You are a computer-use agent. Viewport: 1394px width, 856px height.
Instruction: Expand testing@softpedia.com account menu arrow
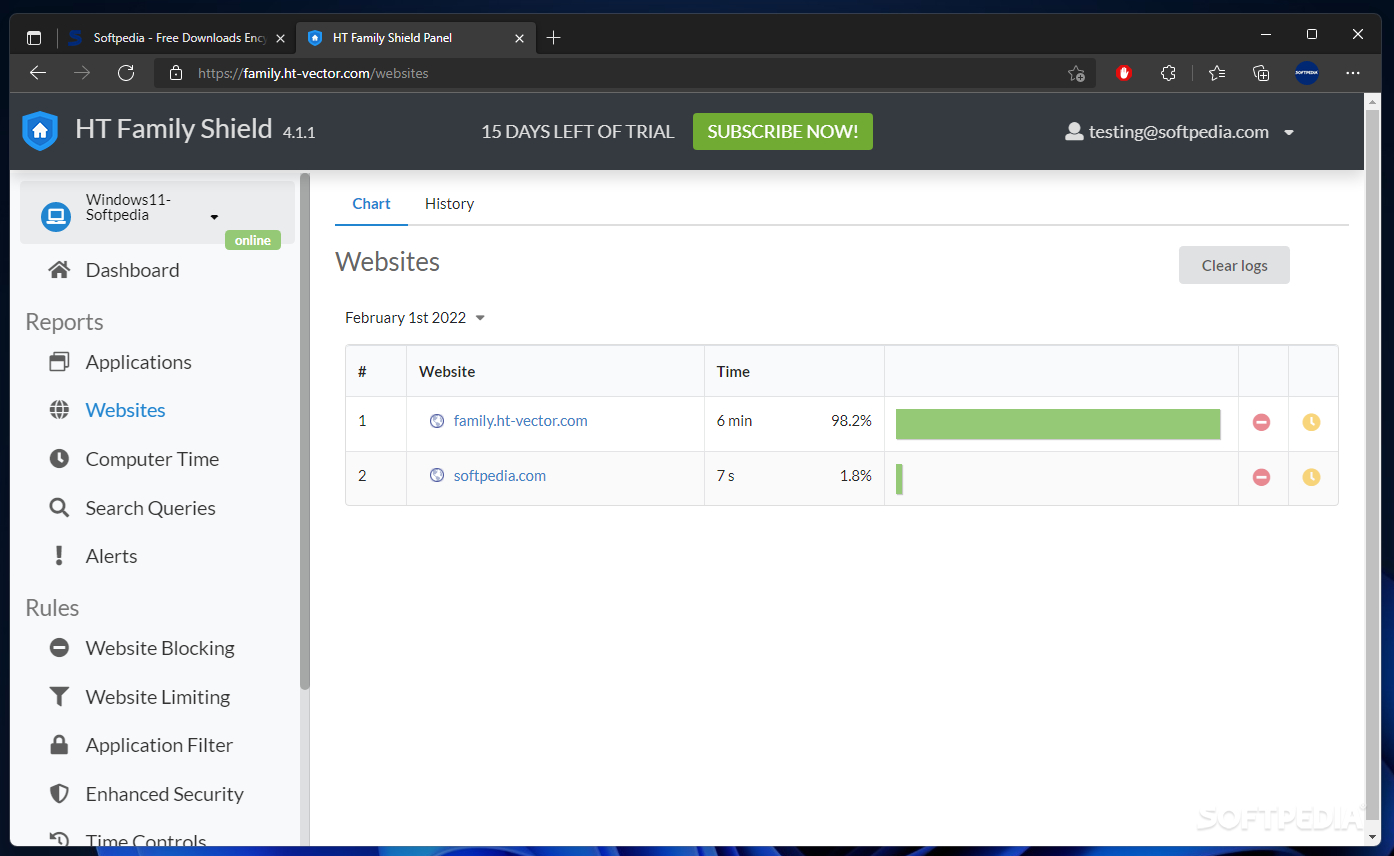[1289, 133]
